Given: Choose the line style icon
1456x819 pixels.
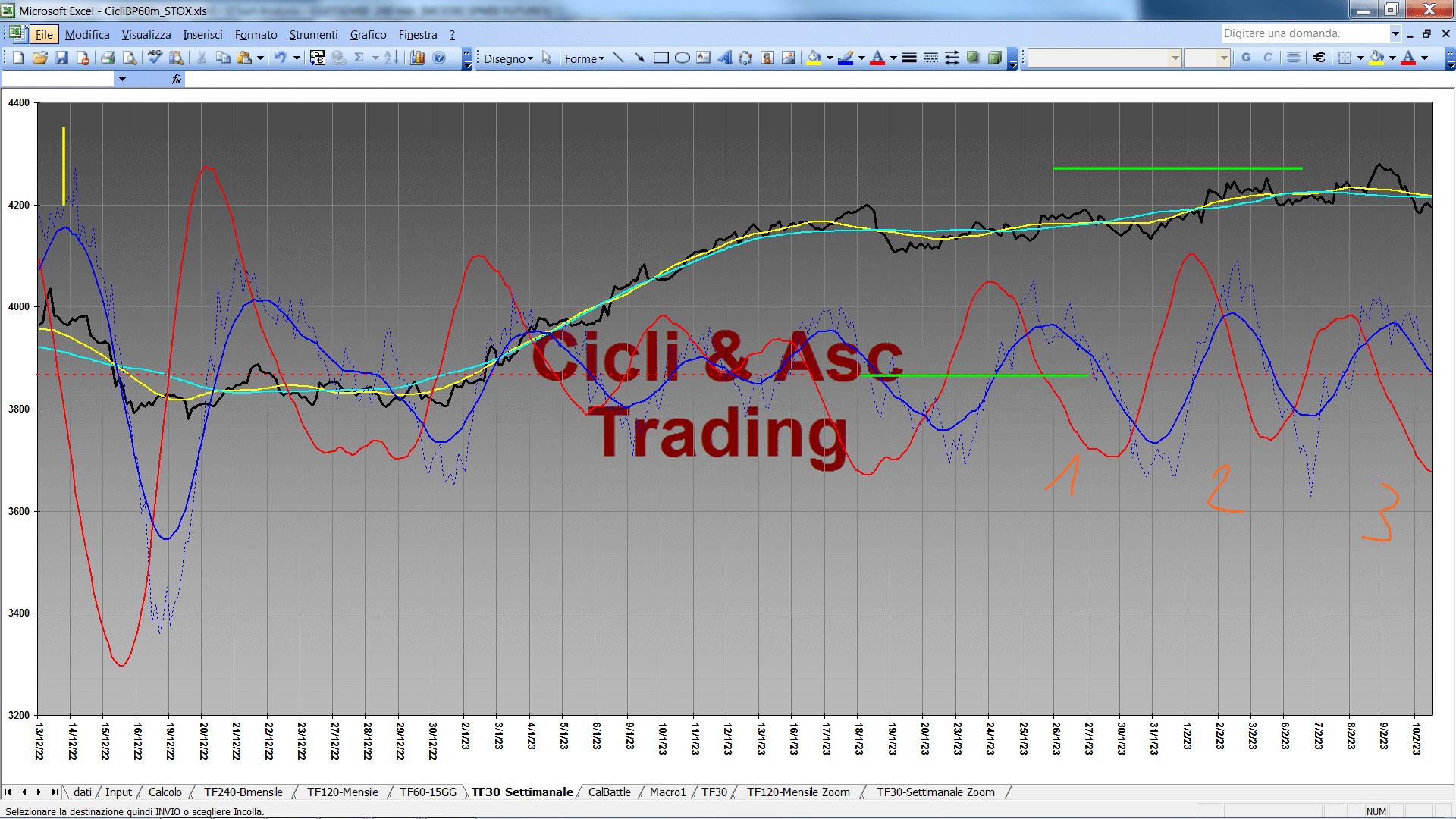Looking at the screenshot, I should [x=909, y=58].
